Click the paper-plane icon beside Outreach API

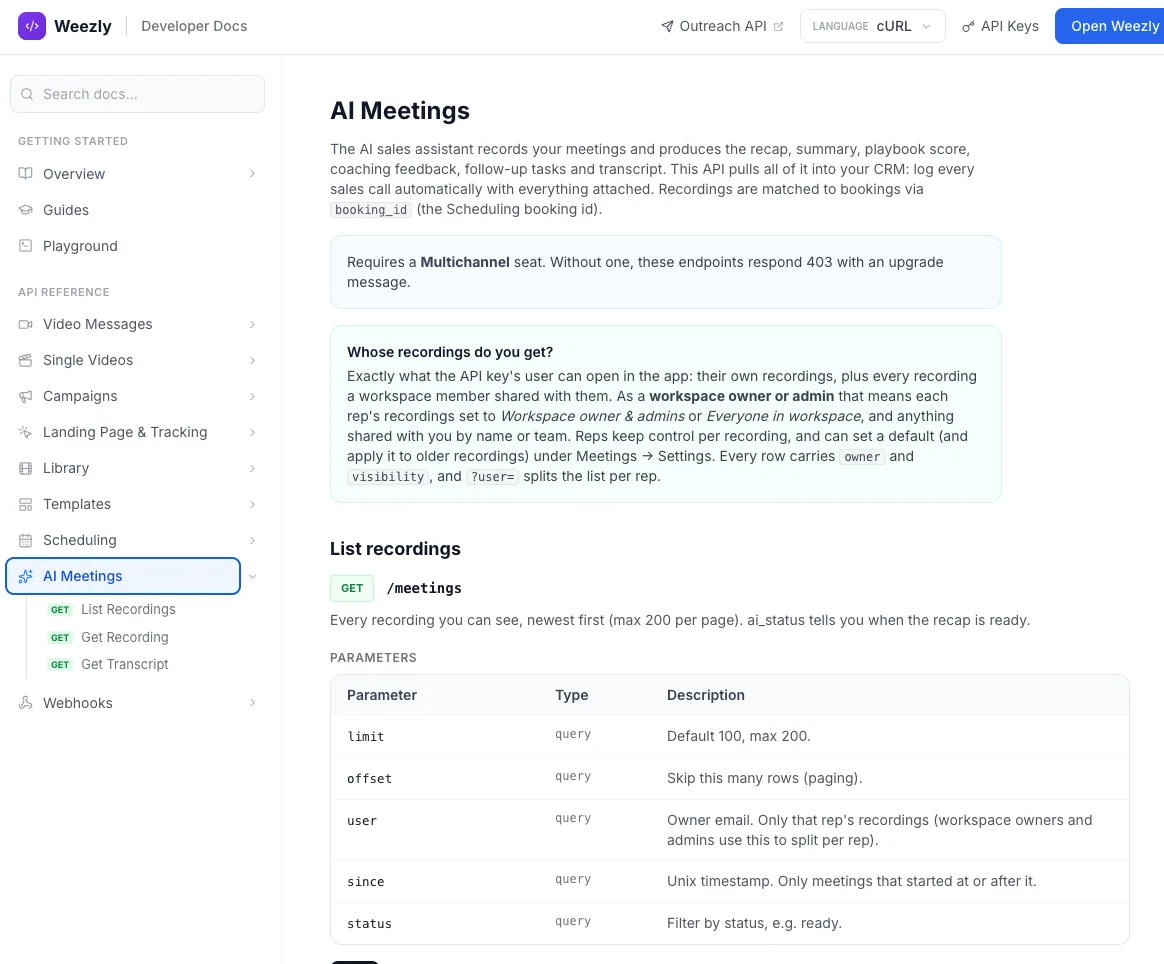point(667,27)
